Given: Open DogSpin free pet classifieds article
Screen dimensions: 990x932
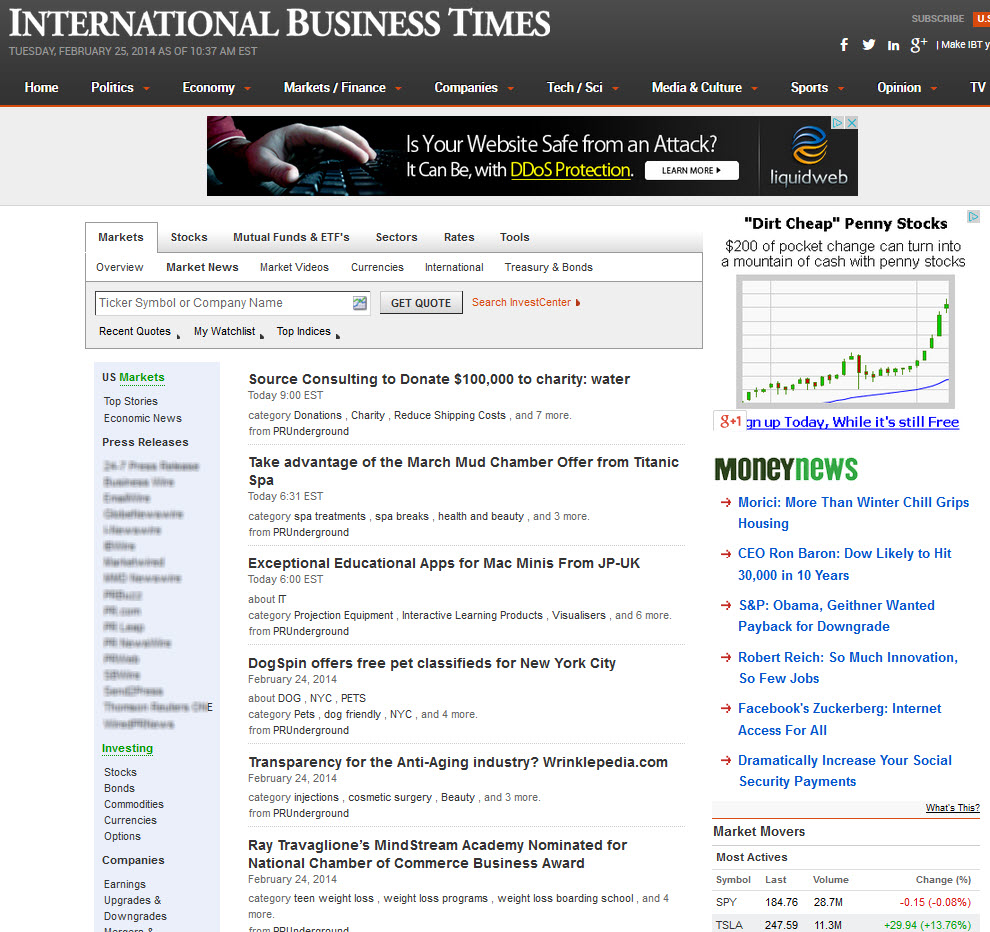Looking at the screenshot, I should click(x=432, y=664).
